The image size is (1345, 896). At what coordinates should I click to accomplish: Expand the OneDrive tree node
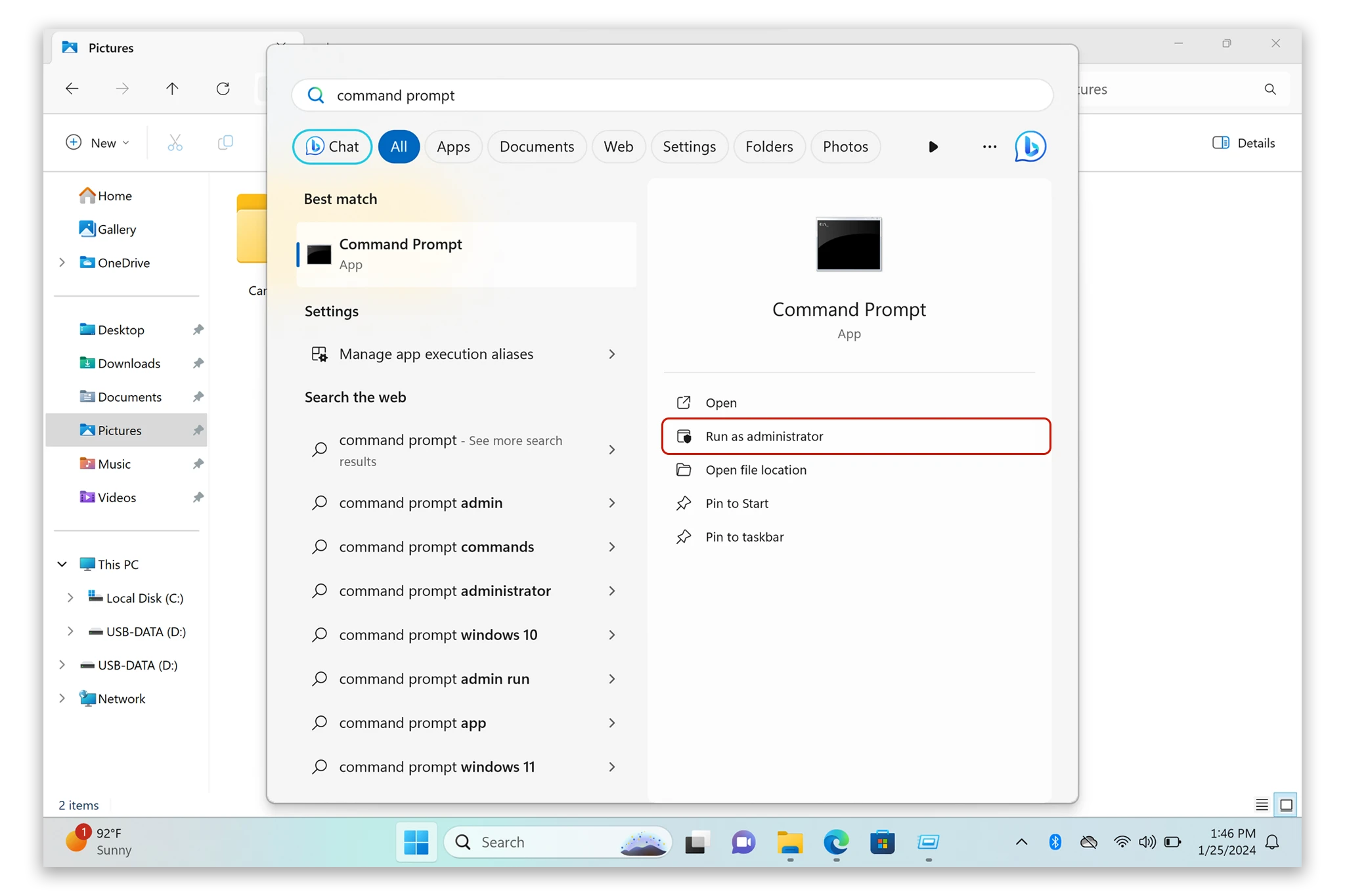point(62,263)
